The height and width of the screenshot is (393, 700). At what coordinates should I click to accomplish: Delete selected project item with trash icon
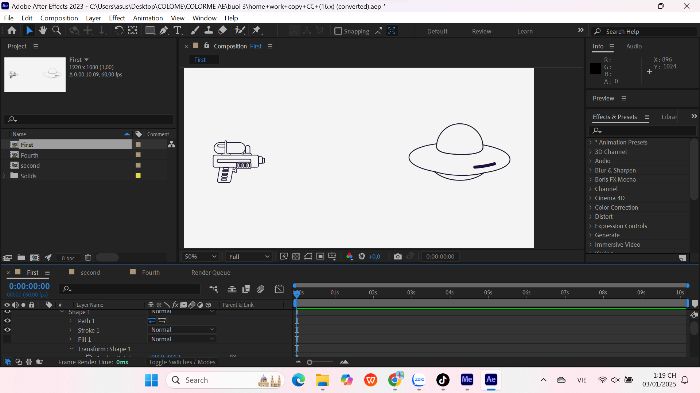click(88, 258)
